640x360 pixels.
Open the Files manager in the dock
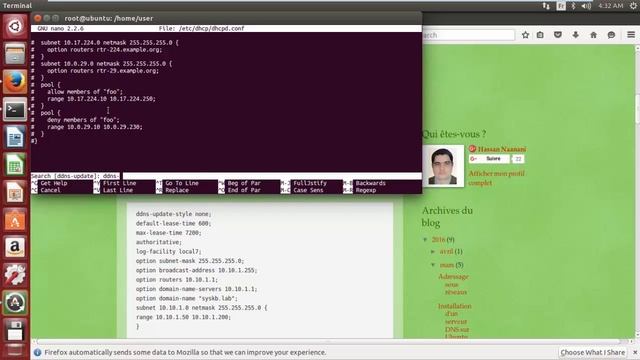15,54
